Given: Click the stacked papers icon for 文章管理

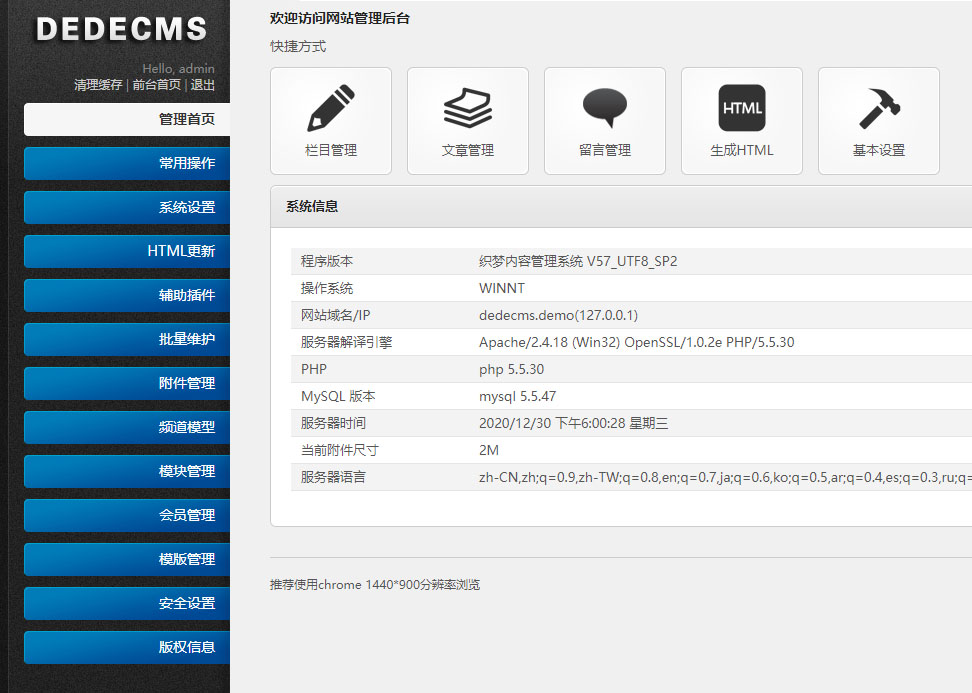Looking at the screenshot, I should (x=467, y=108).
